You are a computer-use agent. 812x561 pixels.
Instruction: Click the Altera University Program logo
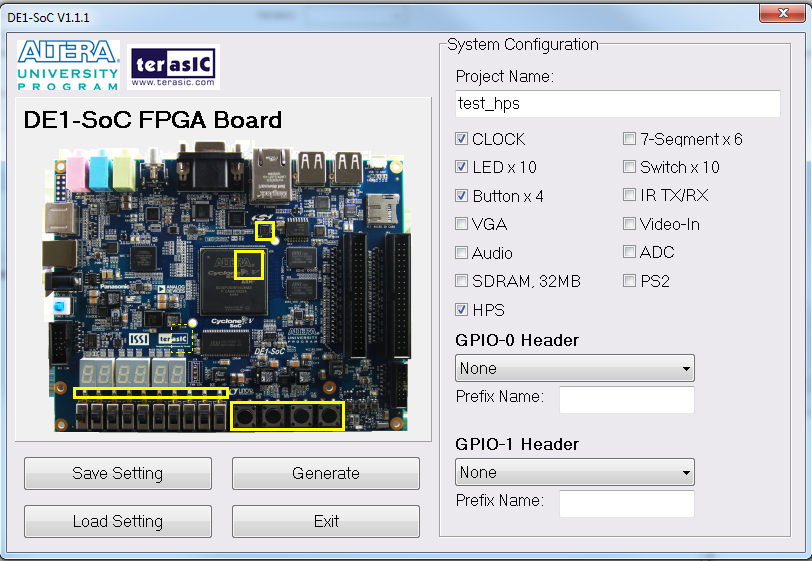[x=68, y=65]
